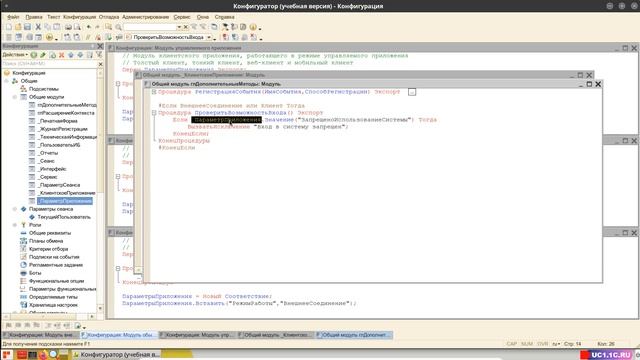Toggle the fold marker beside РегистрацияСобытия procedure
The image size is (640, 360).
coord(154,92)
